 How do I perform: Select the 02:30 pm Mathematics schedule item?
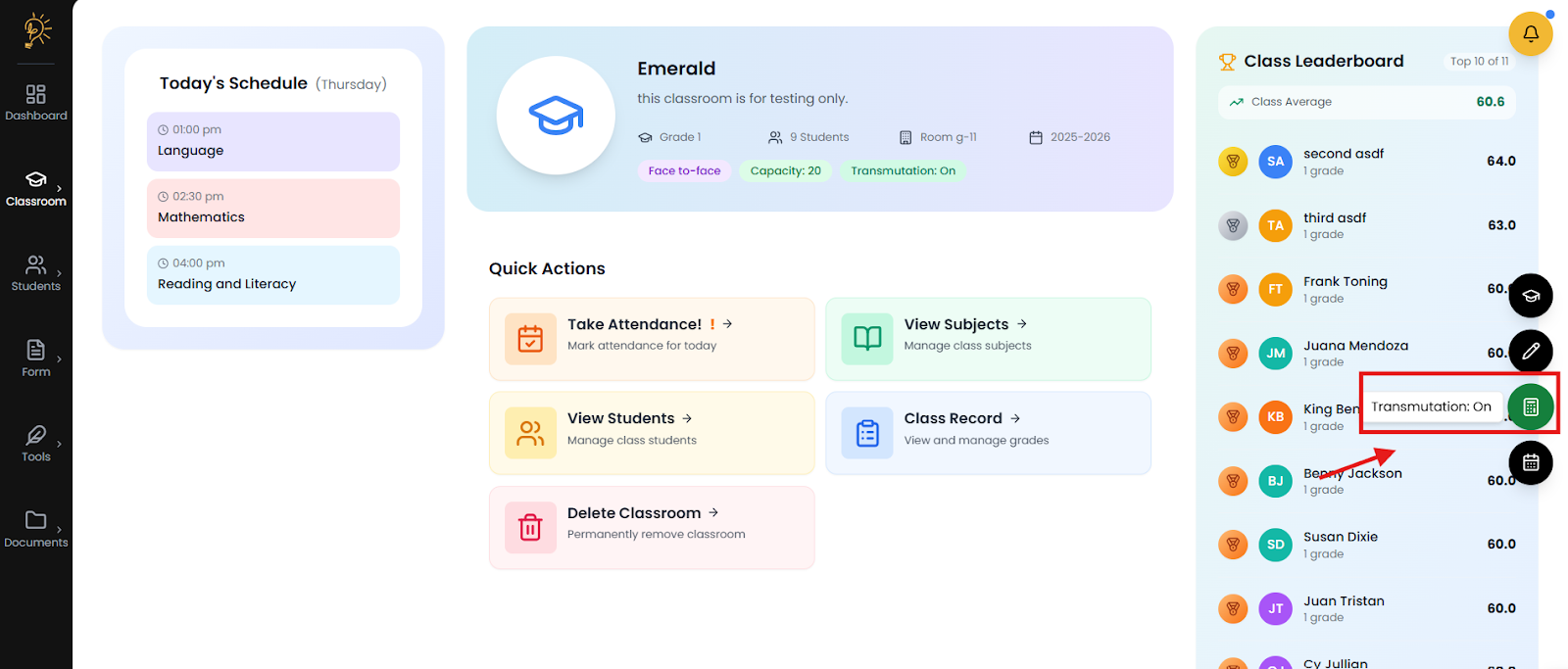[272, 208]
